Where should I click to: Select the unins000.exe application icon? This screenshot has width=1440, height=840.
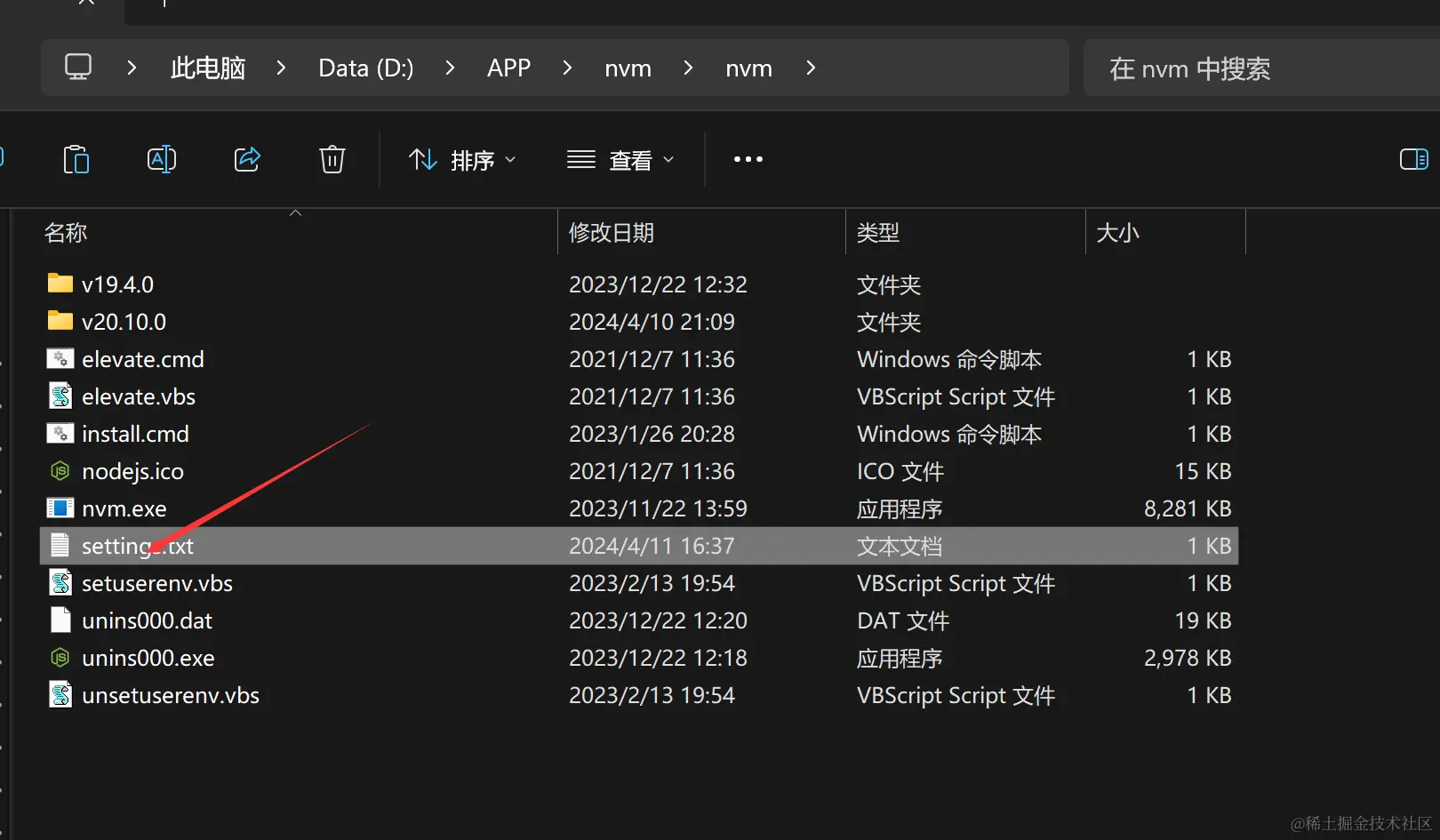[60, 658]
